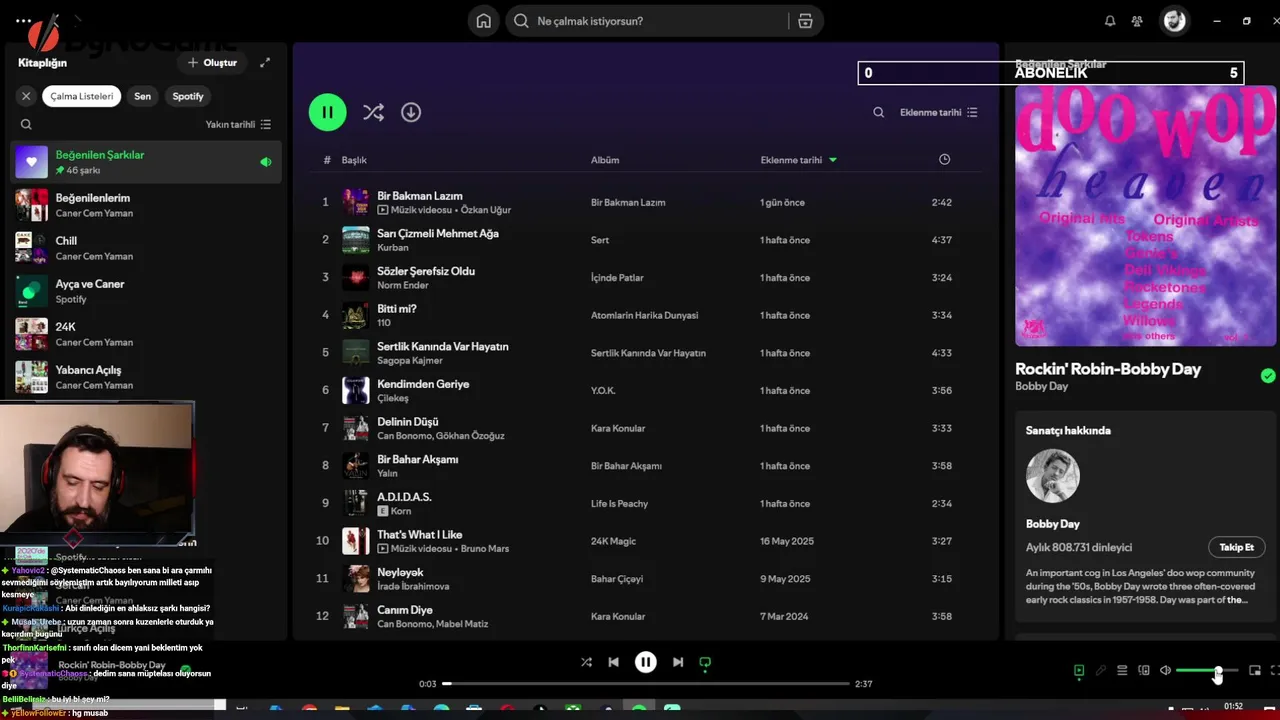1280x720 pixels.
Task: Open the play queue icon
Action: [x=1122, y=671]
